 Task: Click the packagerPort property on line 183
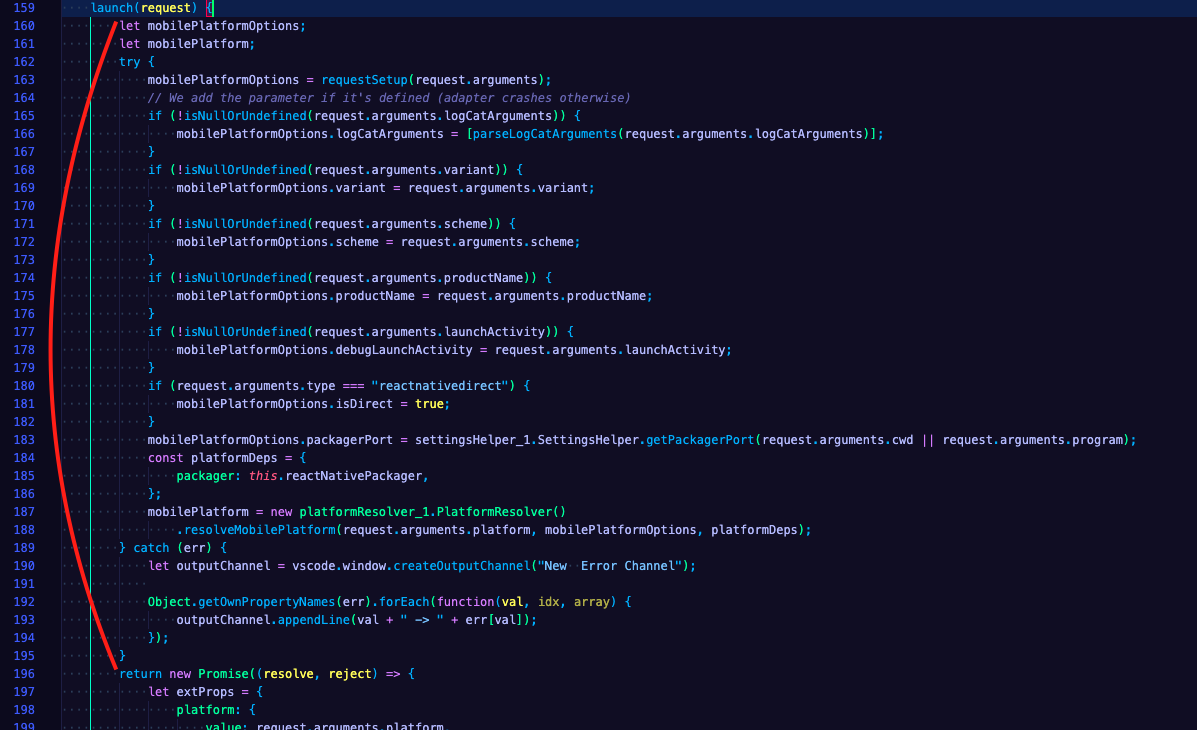(350, 440)
